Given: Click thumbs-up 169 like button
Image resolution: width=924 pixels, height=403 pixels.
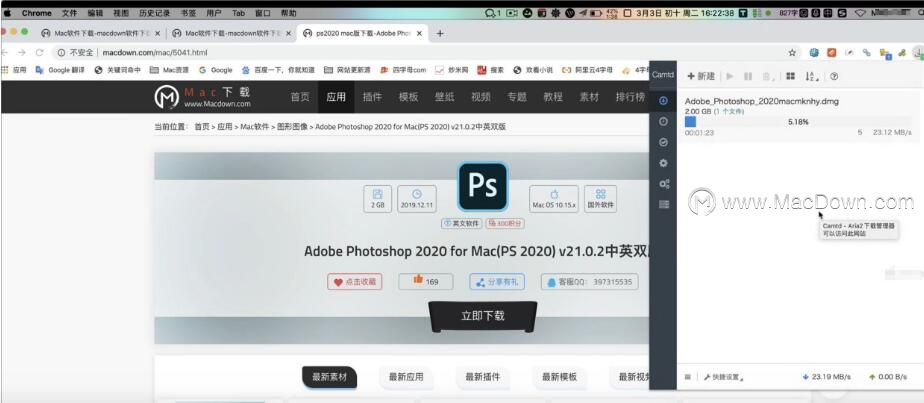Looking at the screenshot, I should (x=426, y=282).
